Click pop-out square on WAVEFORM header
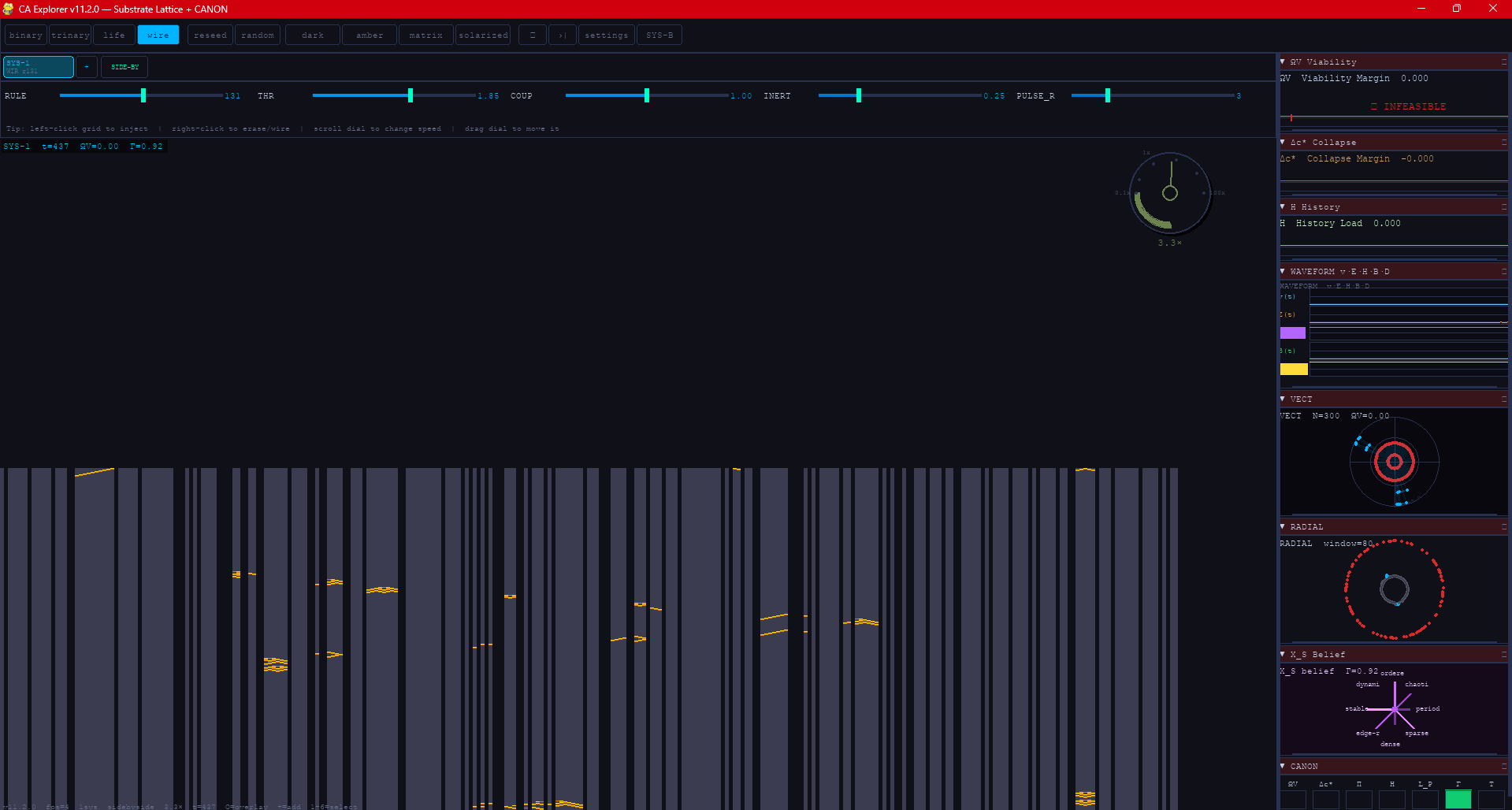1512x810 pixels. [1503, 271]
